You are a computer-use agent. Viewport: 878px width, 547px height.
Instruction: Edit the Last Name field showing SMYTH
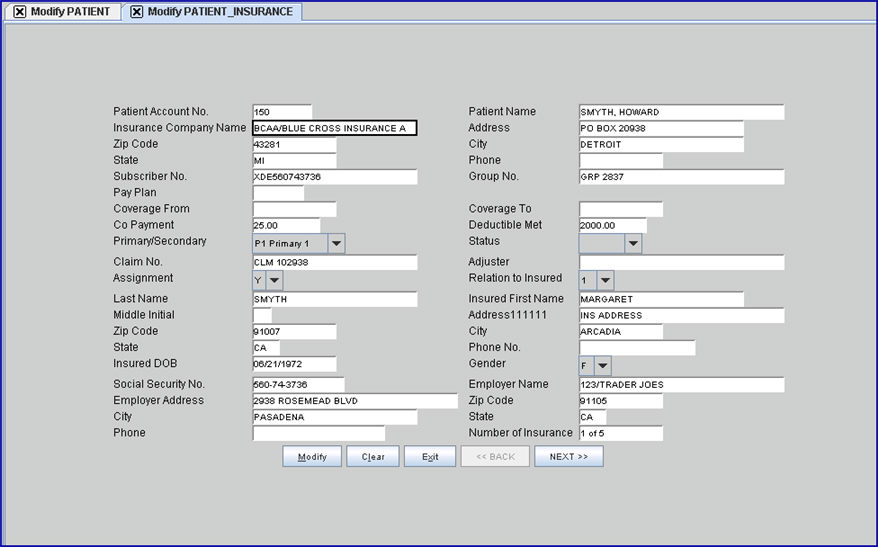pyautogui.click(x=335, y=300)
